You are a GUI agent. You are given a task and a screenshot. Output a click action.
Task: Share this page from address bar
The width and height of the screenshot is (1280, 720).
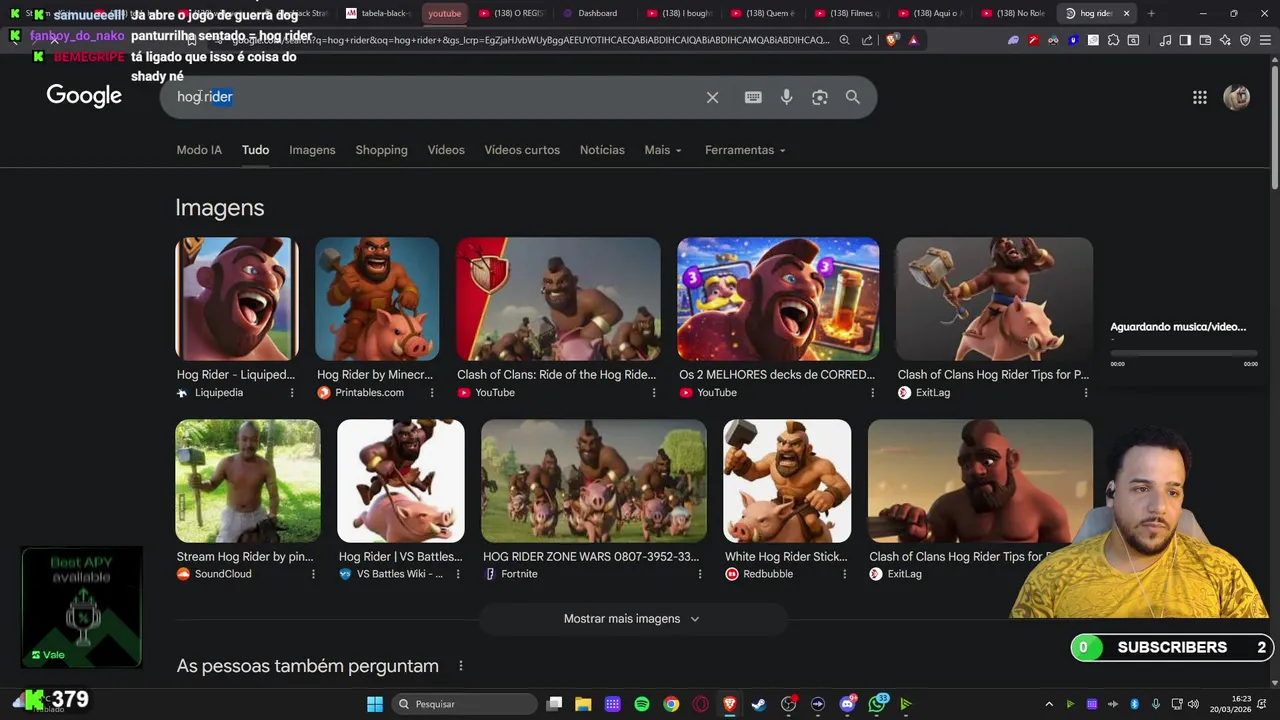click(x=866, y=40)
